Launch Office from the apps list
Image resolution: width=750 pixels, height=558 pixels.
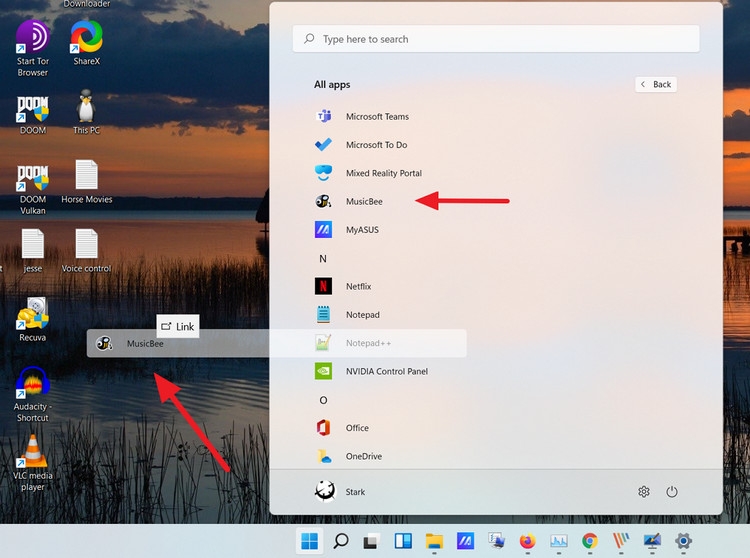tap(357, 428)
